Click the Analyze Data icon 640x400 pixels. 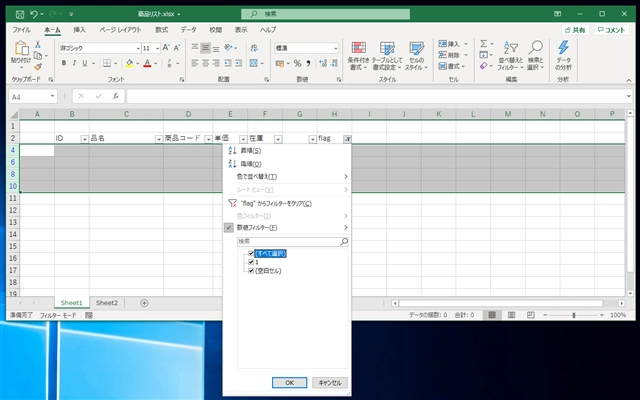click(563, 55)
